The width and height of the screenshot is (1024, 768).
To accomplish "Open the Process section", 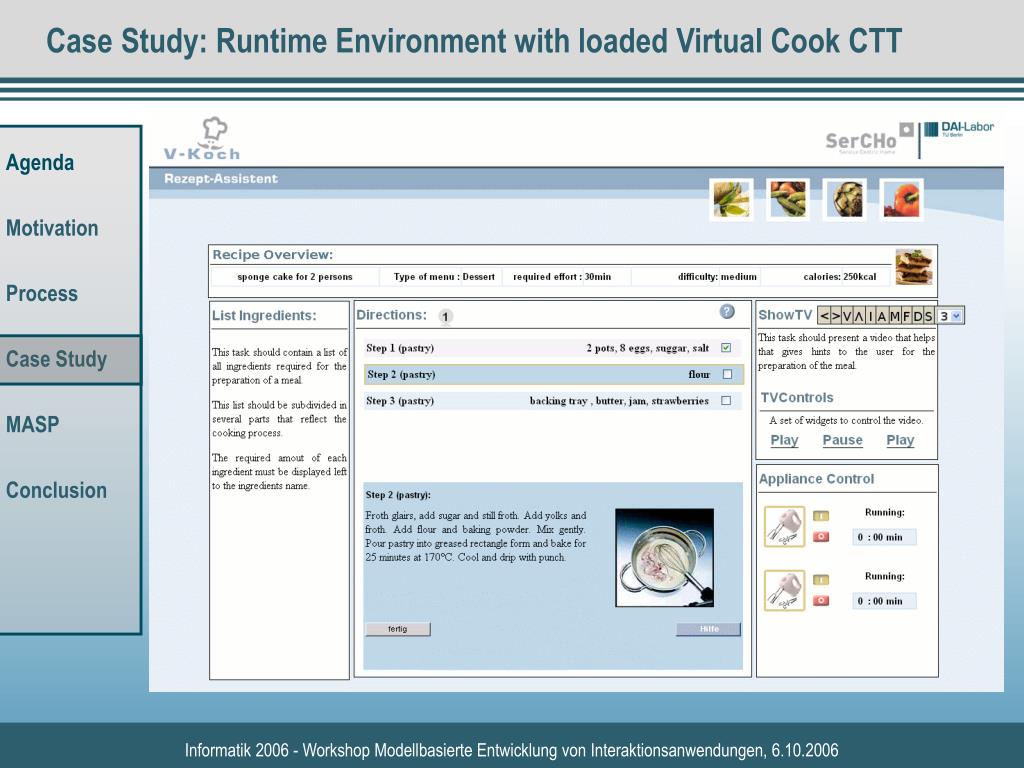I will pyautogui.click(x=42, y=293).
